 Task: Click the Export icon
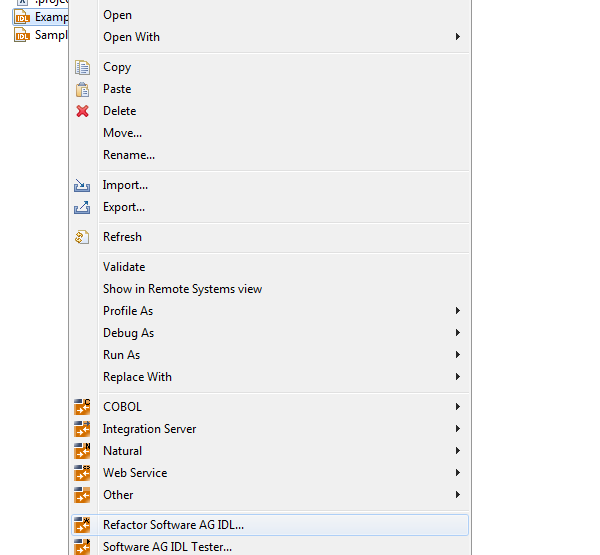(82, 207)
